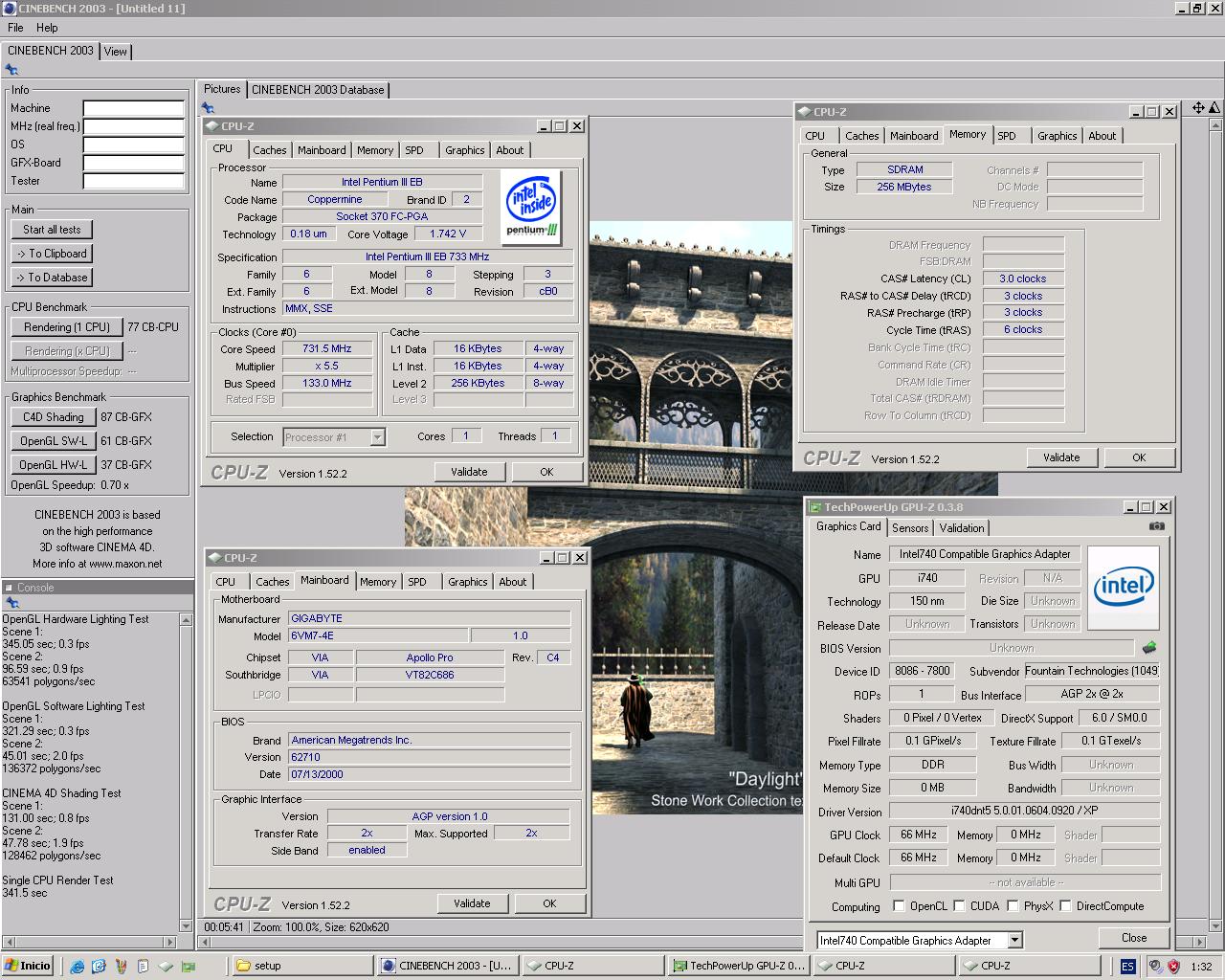Click OK in the Memory CPU-Z window

(x=1139, y=457)
